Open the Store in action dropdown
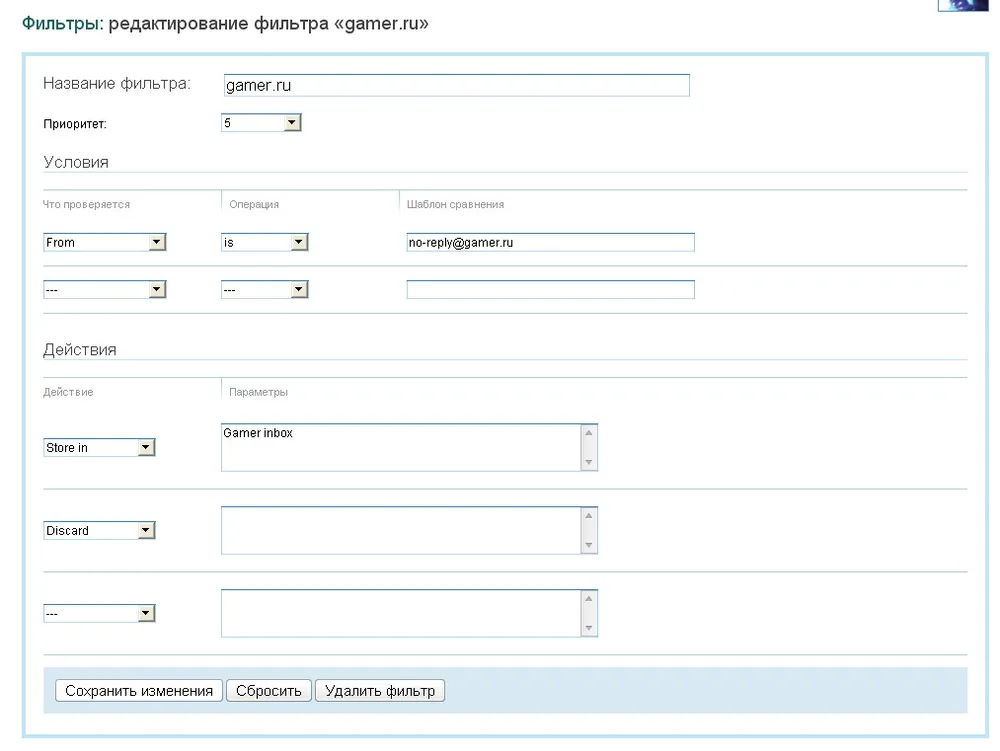This screenshot has width=1000, height=751. pyautogui.click(x=99, y=448)
